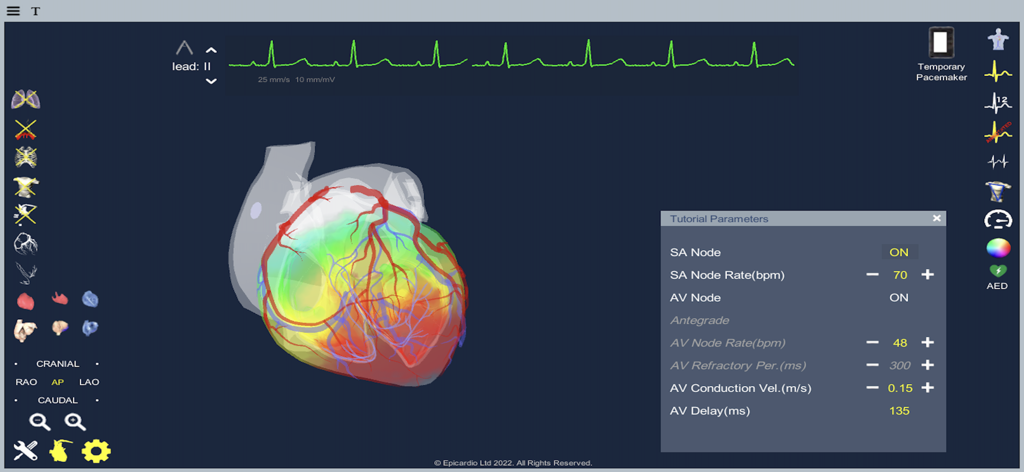Click the small white rhythm strip icon
1024x472 pixels.
point(998,161)
